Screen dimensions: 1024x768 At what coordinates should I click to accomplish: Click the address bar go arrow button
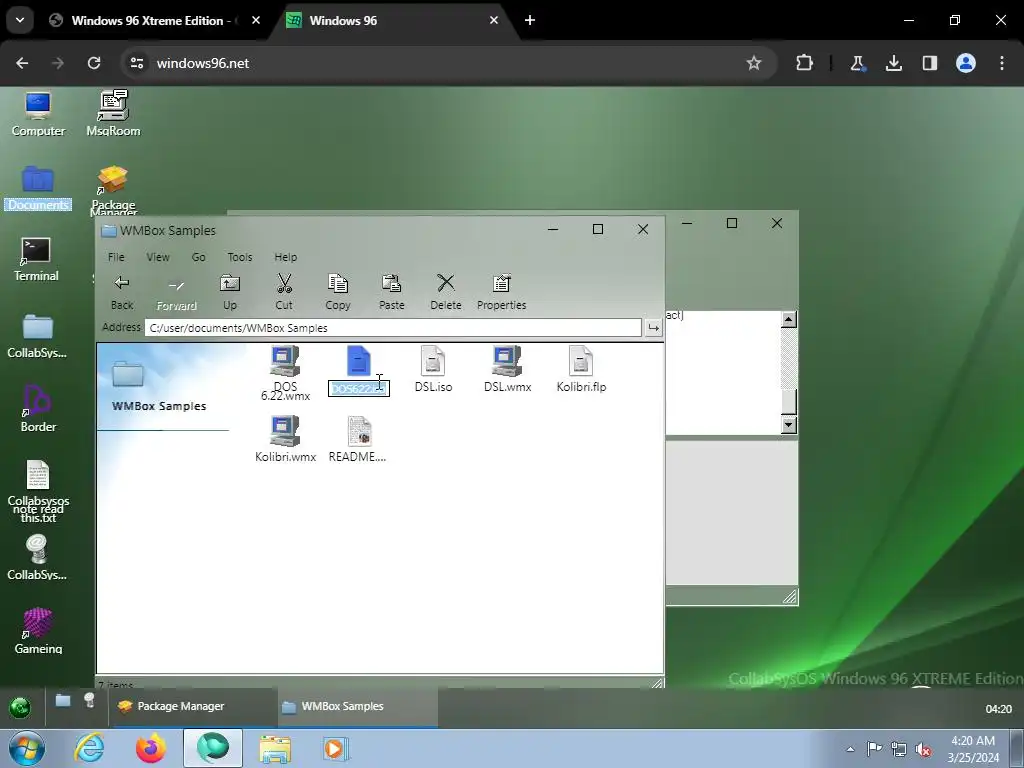(653, 328)
